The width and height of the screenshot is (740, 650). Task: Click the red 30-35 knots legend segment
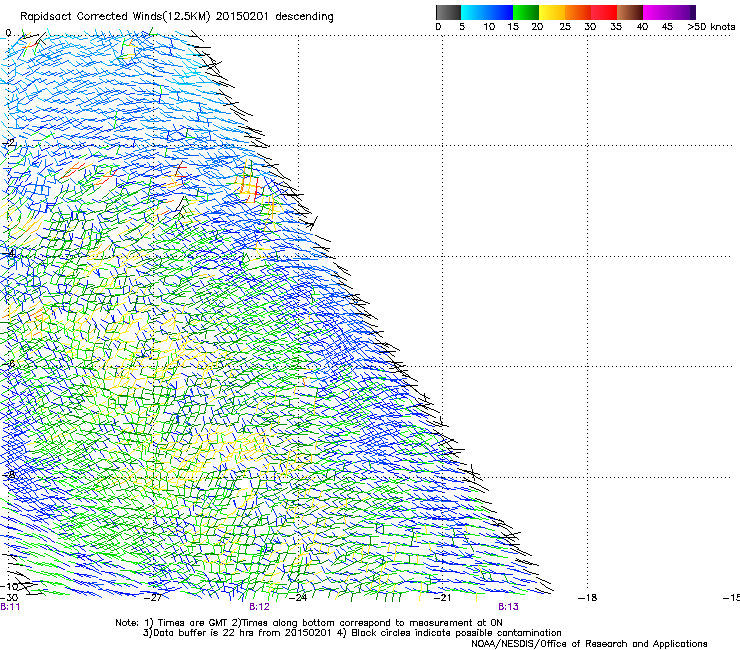point(604,12)
